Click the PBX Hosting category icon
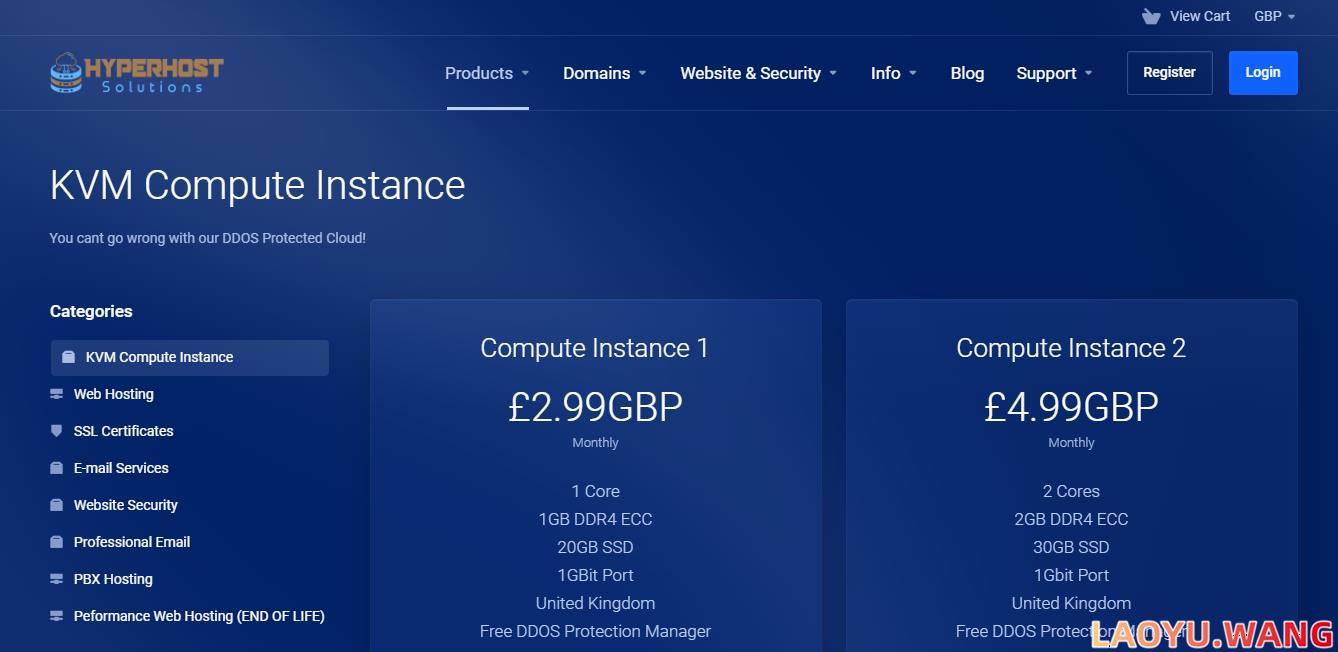 (x=56, y=579)
